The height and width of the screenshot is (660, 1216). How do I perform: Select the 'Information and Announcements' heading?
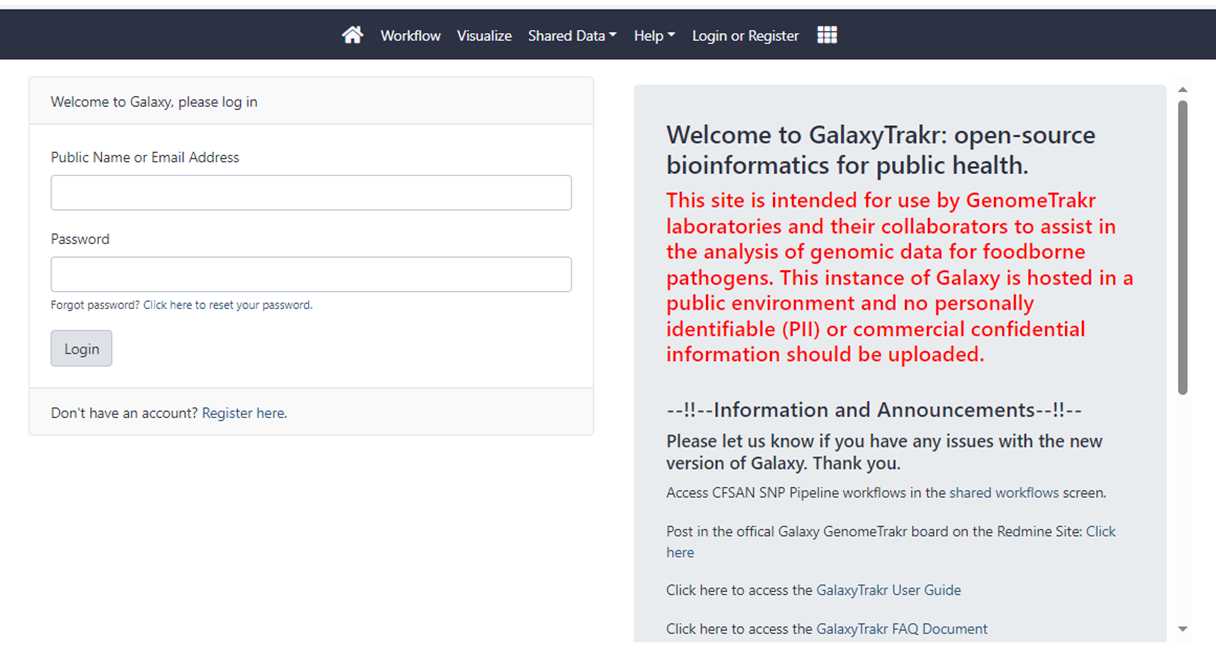coord(875,410)
